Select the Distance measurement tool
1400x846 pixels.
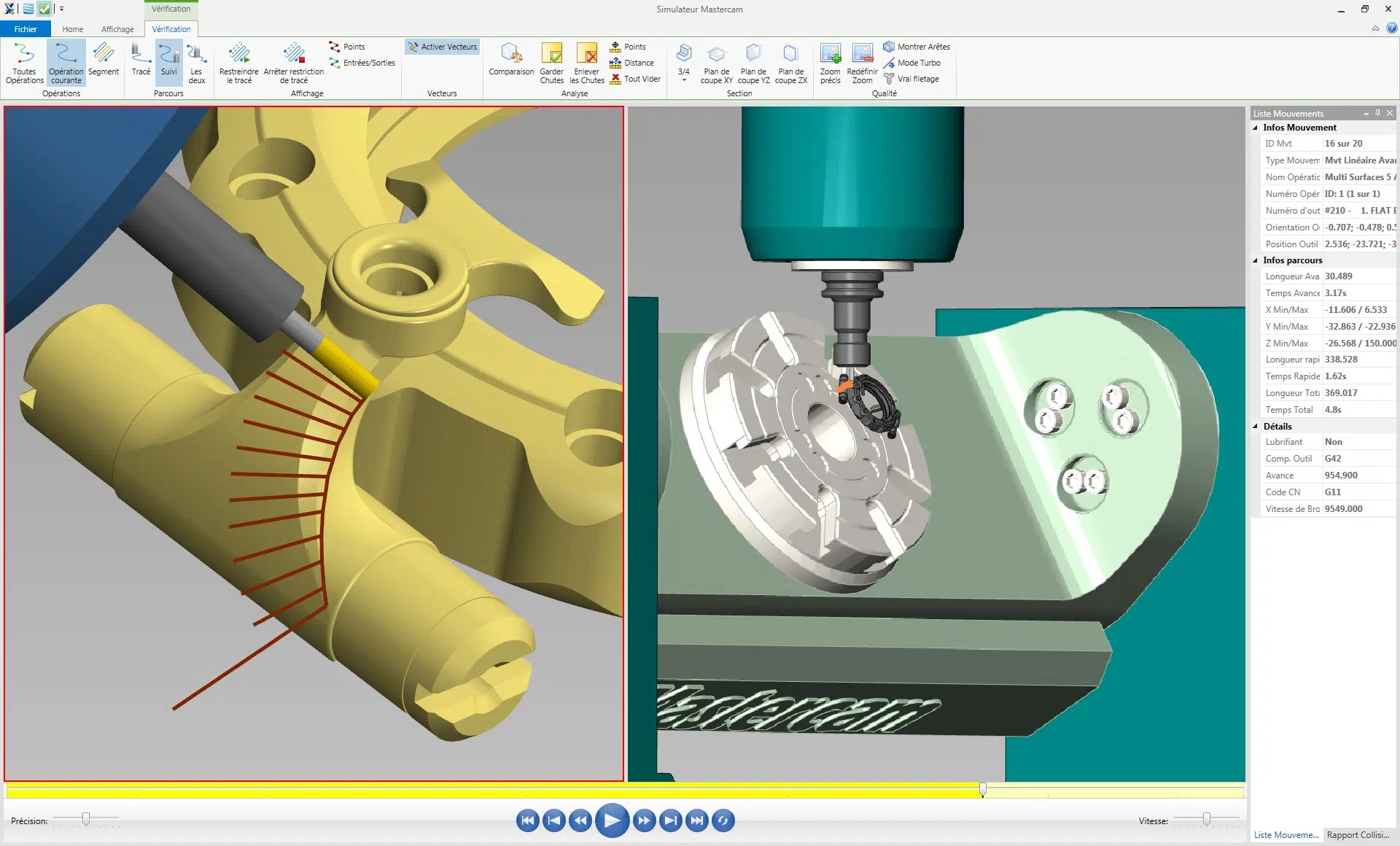pyautogui.click(x=631, y=63)
